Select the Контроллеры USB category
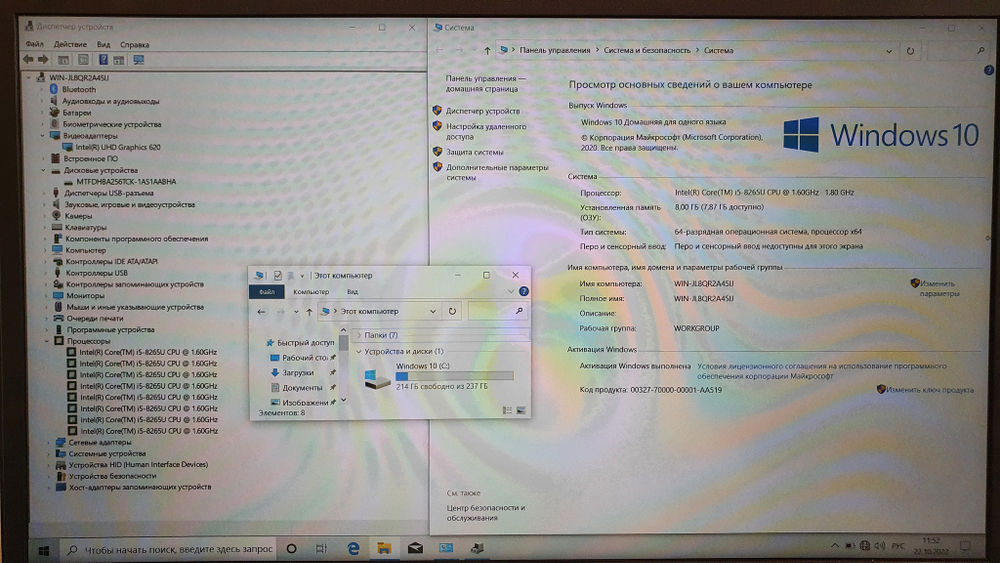Viewport: 1000px width, 563px height. 97,273
